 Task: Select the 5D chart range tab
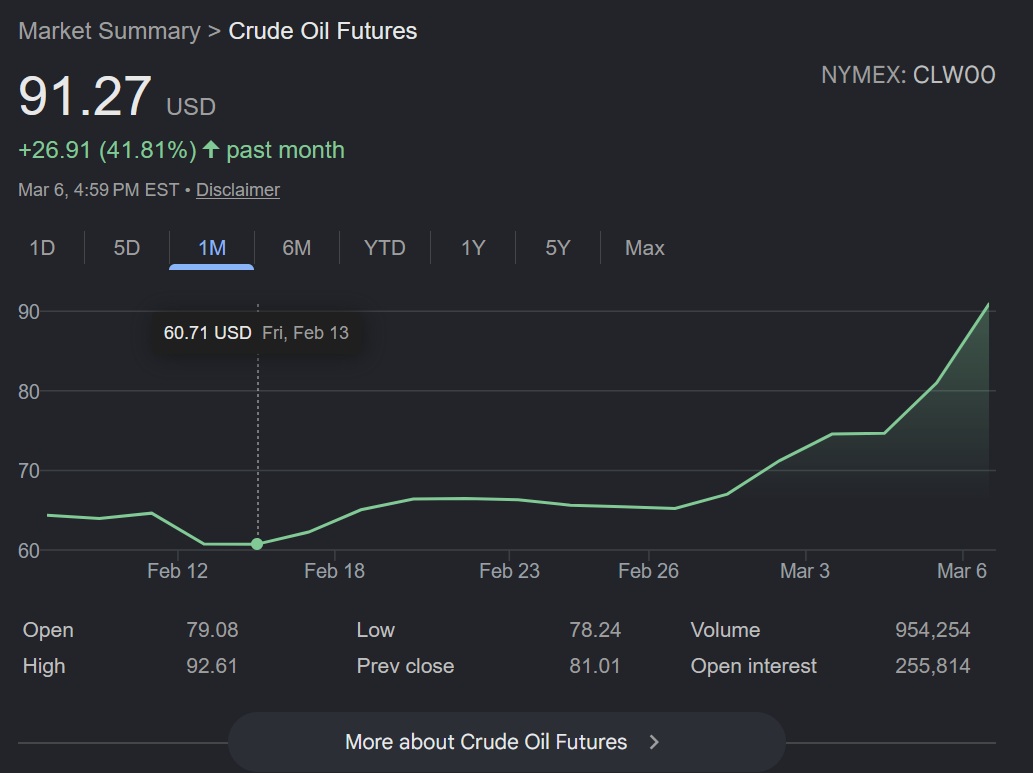coord(127,248)
